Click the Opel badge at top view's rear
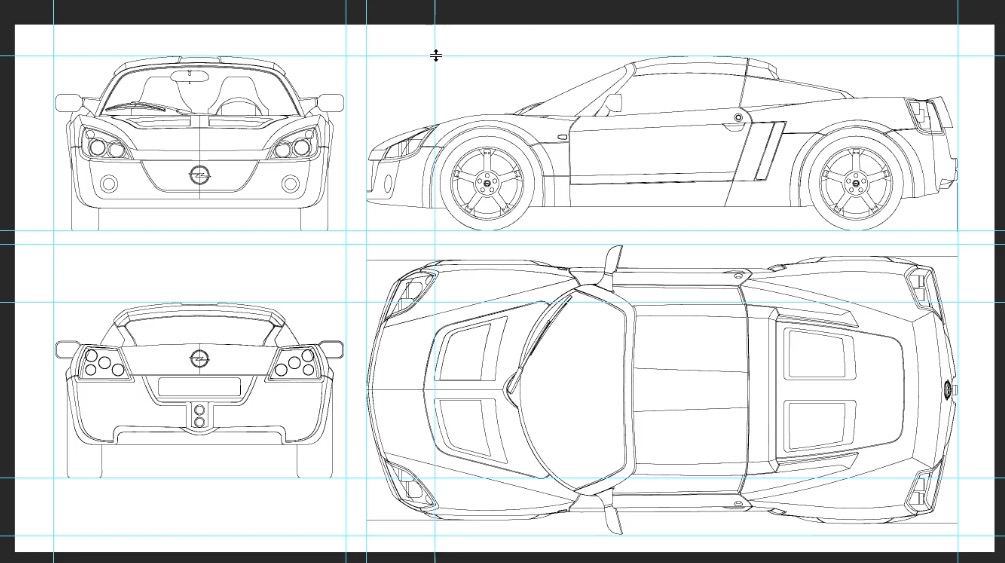 949,389
